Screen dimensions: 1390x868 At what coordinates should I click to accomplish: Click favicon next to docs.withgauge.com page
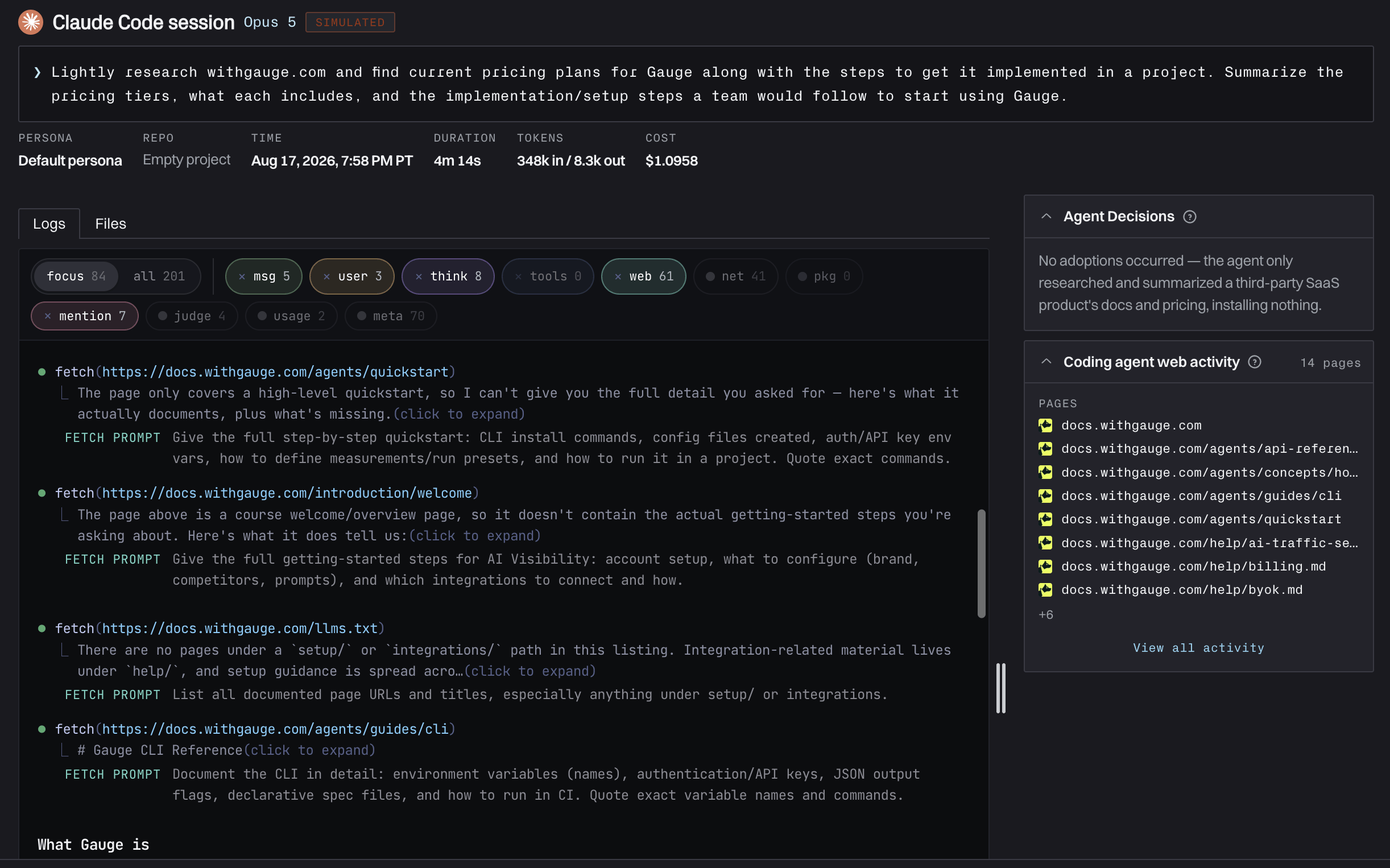1046,425
